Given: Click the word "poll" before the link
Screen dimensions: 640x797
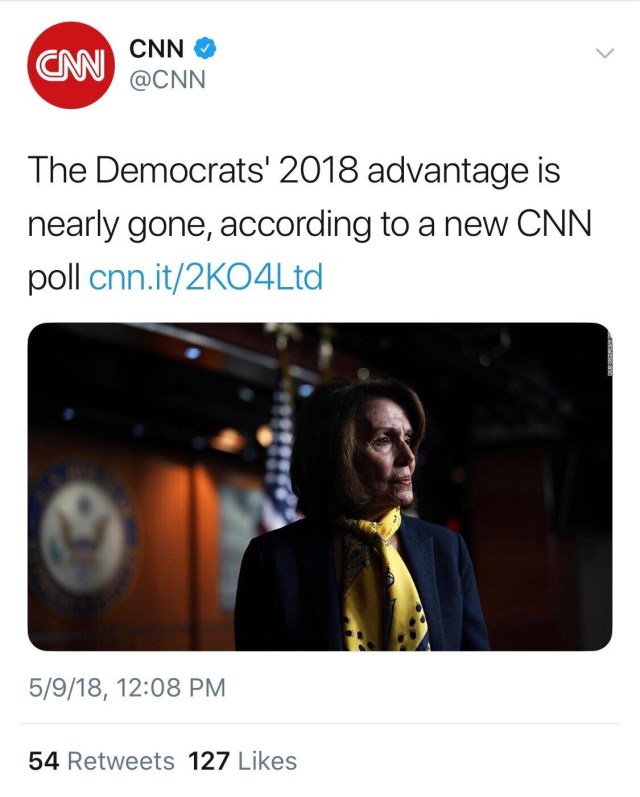Looking at the screenshot, I should (x=53, y=277).
